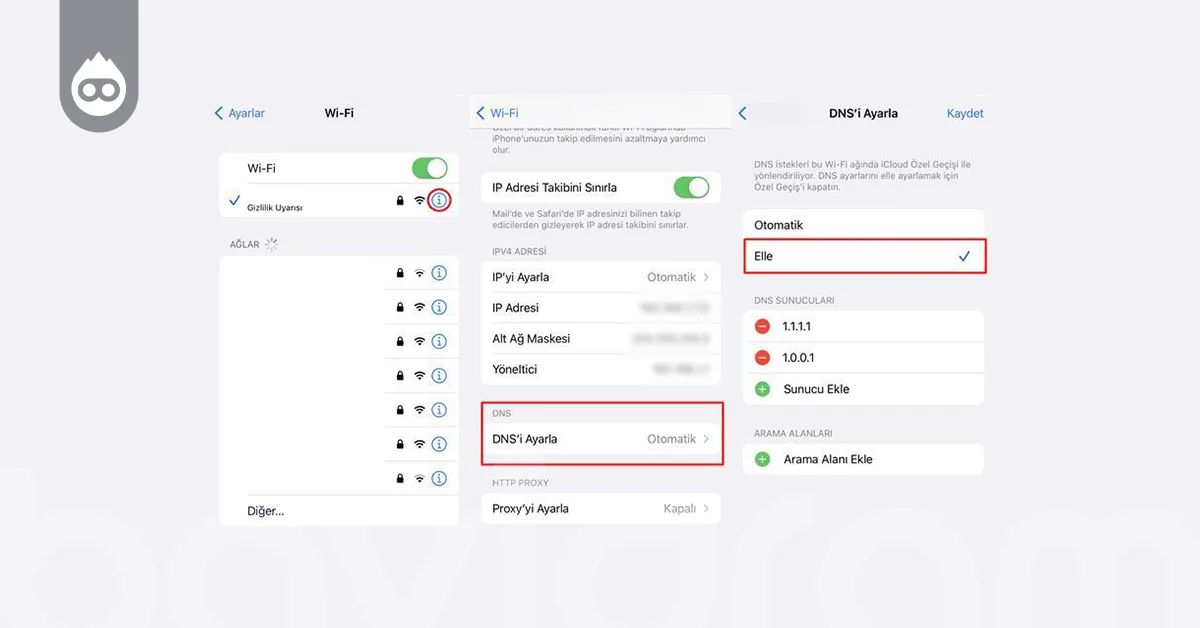Viewport: 1200px width, 628px height.
Task: Tap green plus icon for Arama Alanı Ekle
Action: (x=762, y=459)
